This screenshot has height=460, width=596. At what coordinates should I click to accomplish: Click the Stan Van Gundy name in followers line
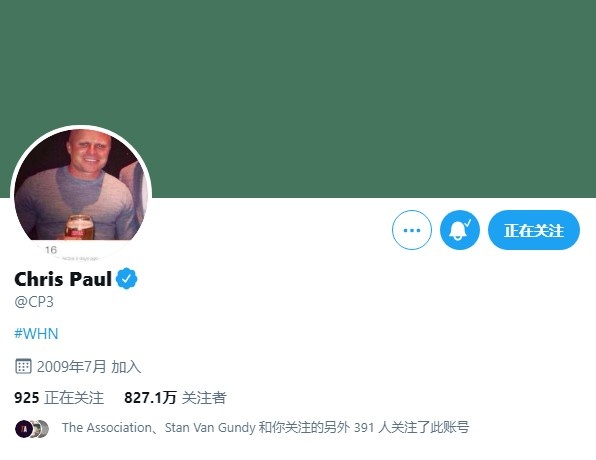tap(210, 428)
